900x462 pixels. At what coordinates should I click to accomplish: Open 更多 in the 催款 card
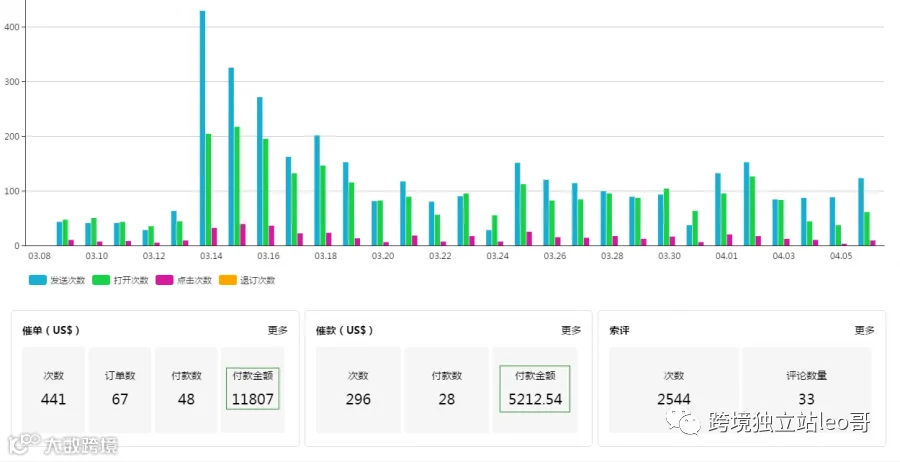pos(571,330)
